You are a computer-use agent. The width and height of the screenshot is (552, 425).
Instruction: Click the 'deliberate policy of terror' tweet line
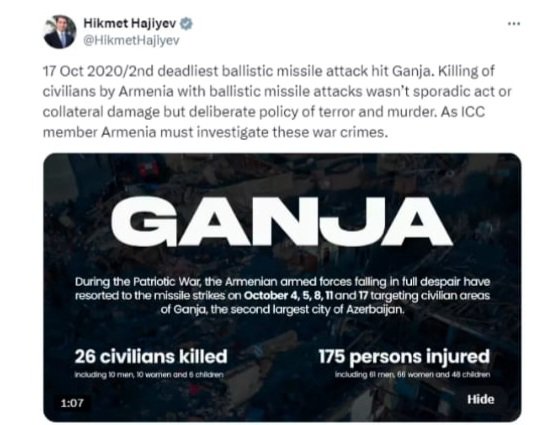point(264,112)
